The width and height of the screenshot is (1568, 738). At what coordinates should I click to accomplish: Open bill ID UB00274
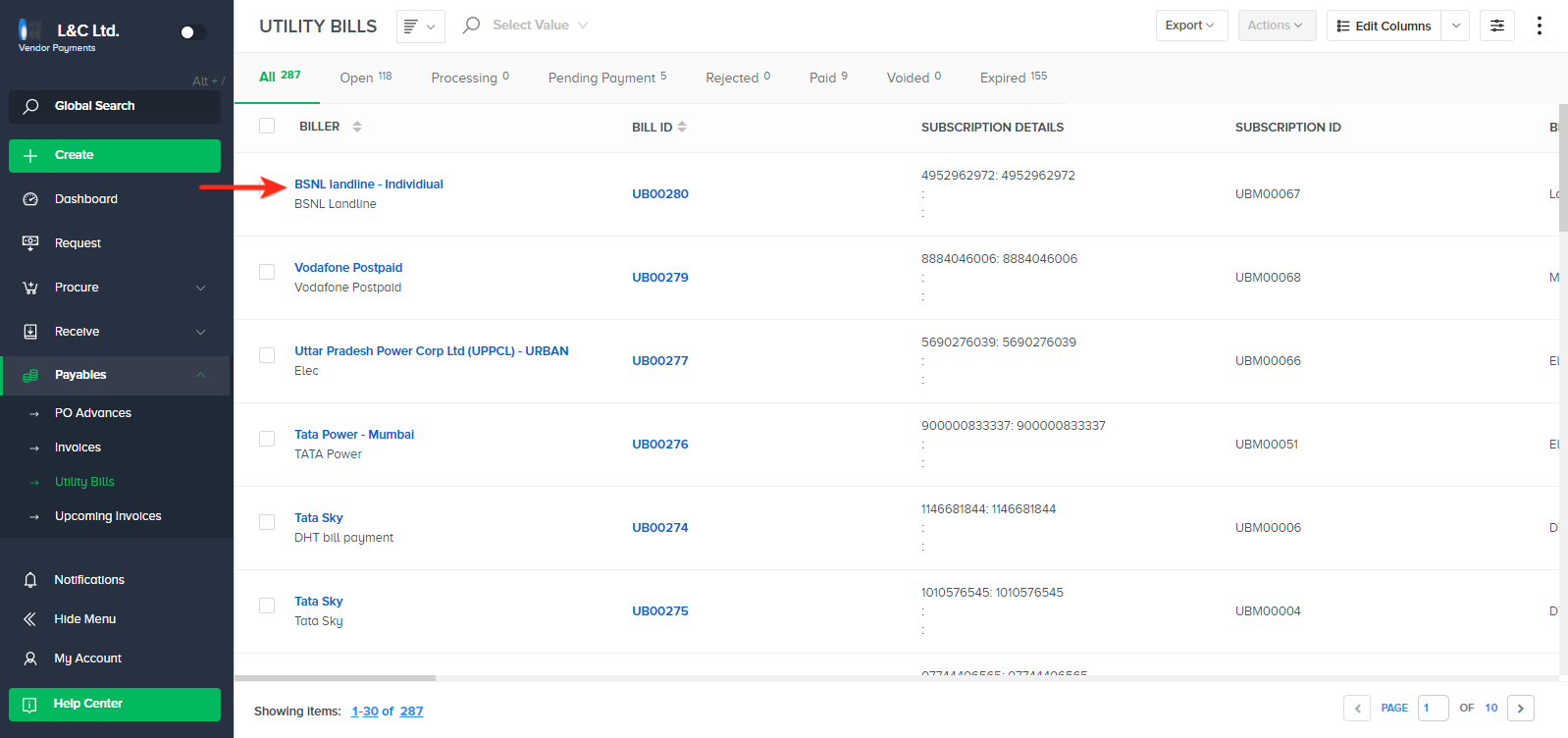tap(660, 528)
